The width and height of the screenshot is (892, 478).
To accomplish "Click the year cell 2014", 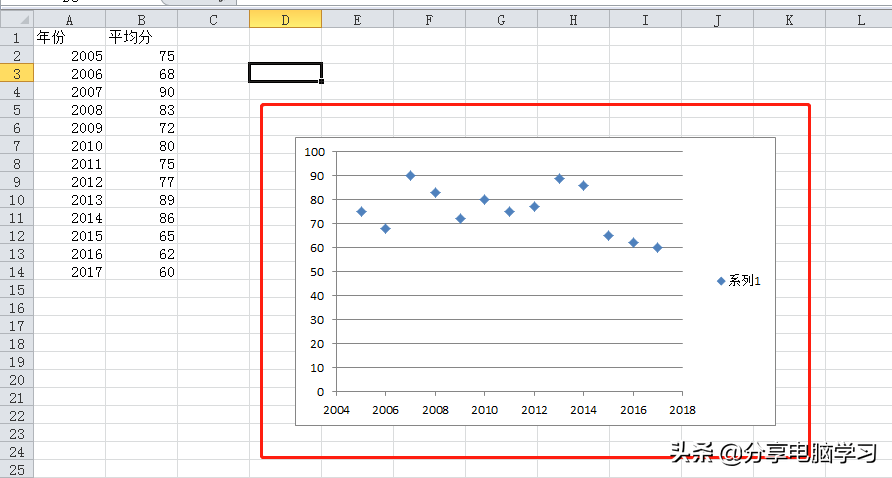I will [69, 218].
